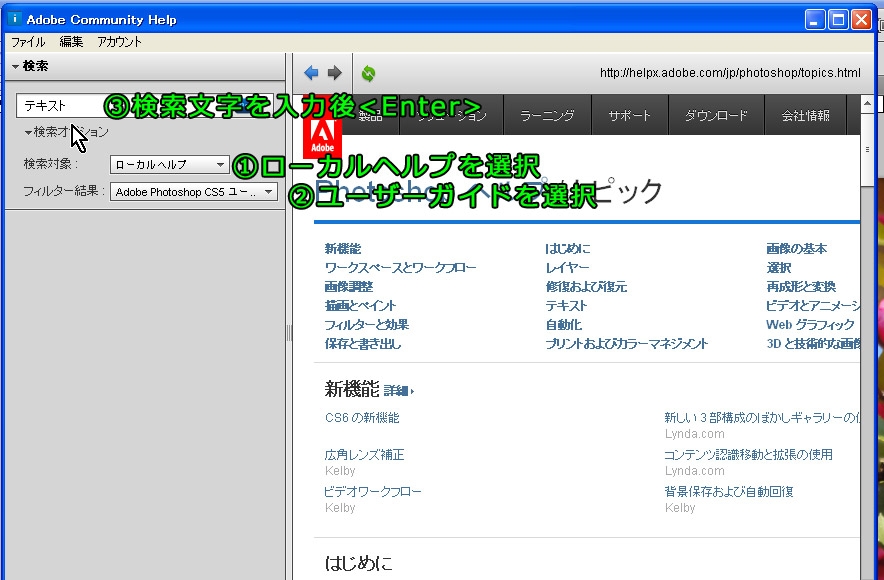Screen dimensions: 884x580
Task: Open the 画像の基本 topic link
Action: click(x=797, y=249)
